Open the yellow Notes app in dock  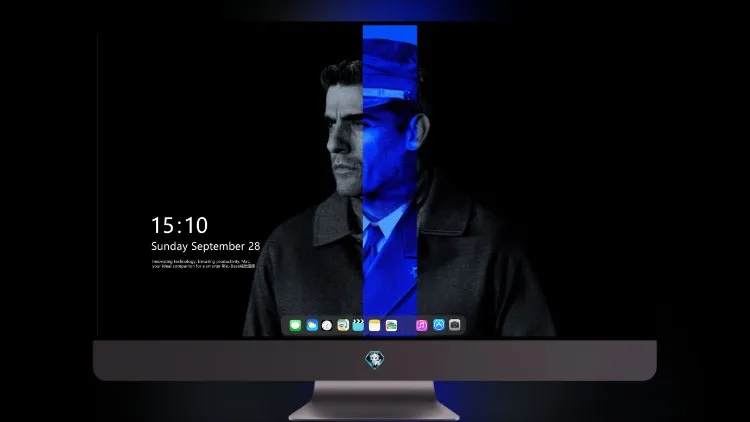375,325
